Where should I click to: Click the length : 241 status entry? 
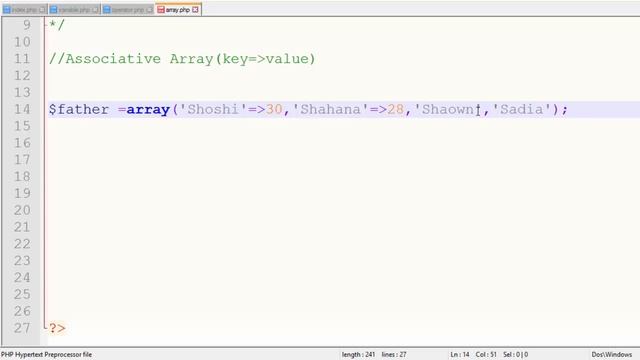(358, 355)
